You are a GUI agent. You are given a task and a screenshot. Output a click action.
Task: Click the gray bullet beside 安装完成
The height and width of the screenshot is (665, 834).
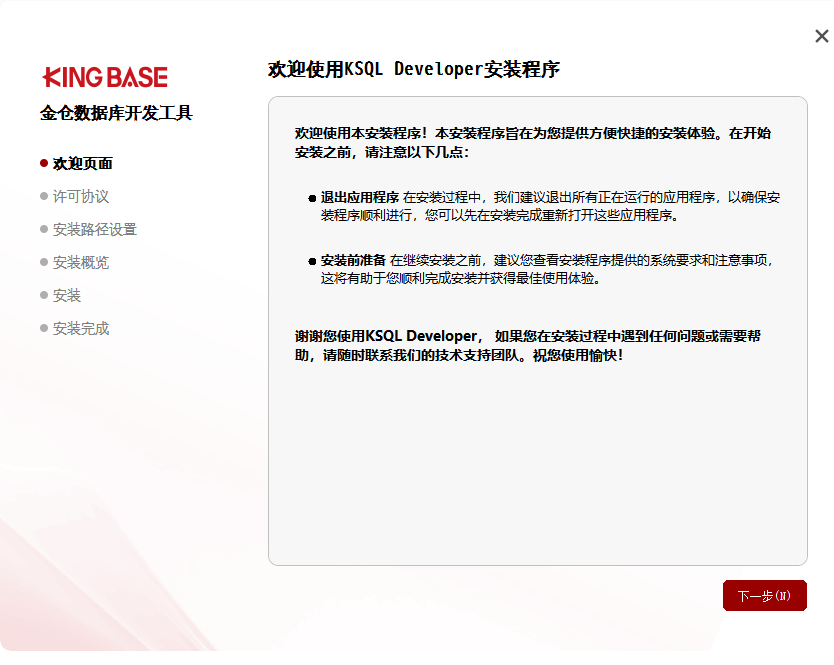point(44,328)
